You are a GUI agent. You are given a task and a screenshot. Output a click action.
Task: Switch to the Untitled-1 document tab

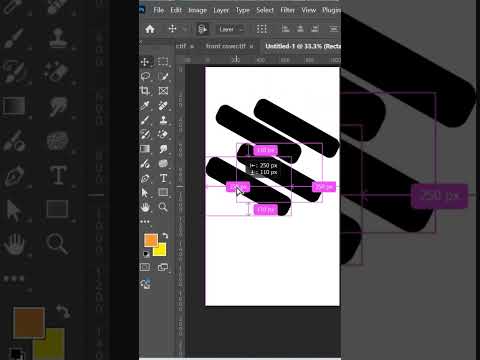coord(303,46)
